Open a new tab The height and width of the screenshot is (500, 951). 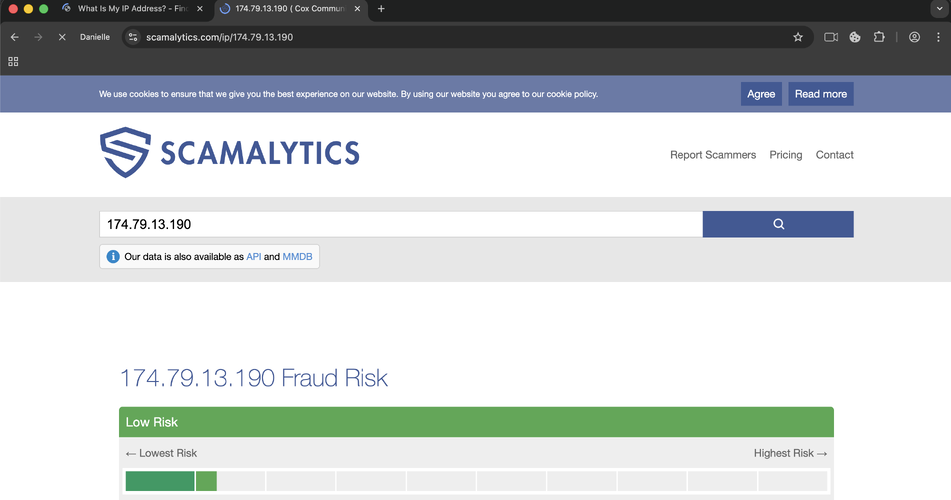click(x=381, y=8)
